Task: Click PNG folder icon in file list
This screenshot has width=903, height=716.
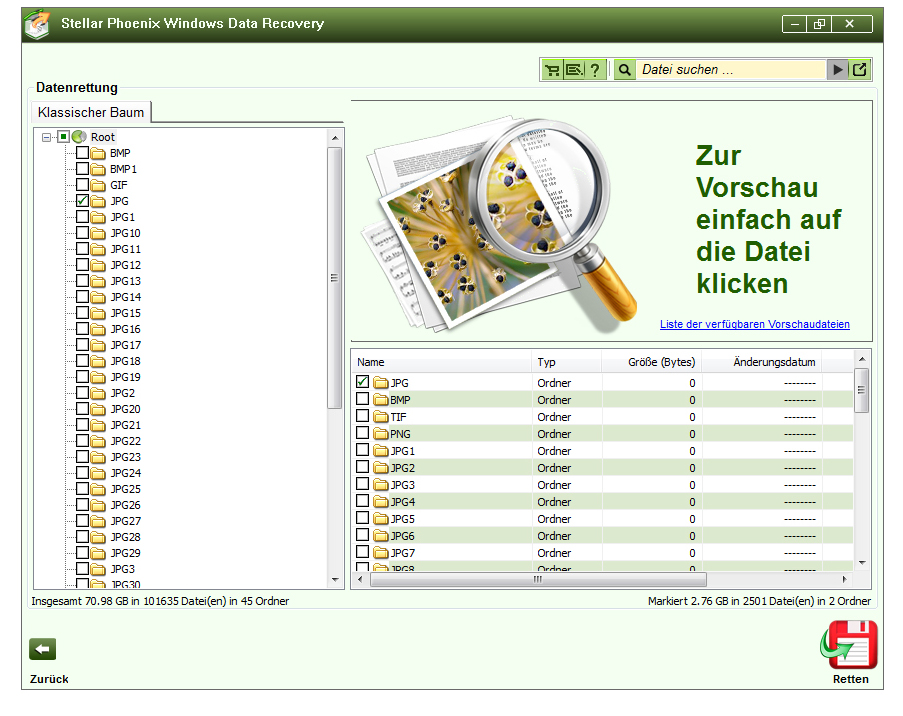Action: point(380,434)
